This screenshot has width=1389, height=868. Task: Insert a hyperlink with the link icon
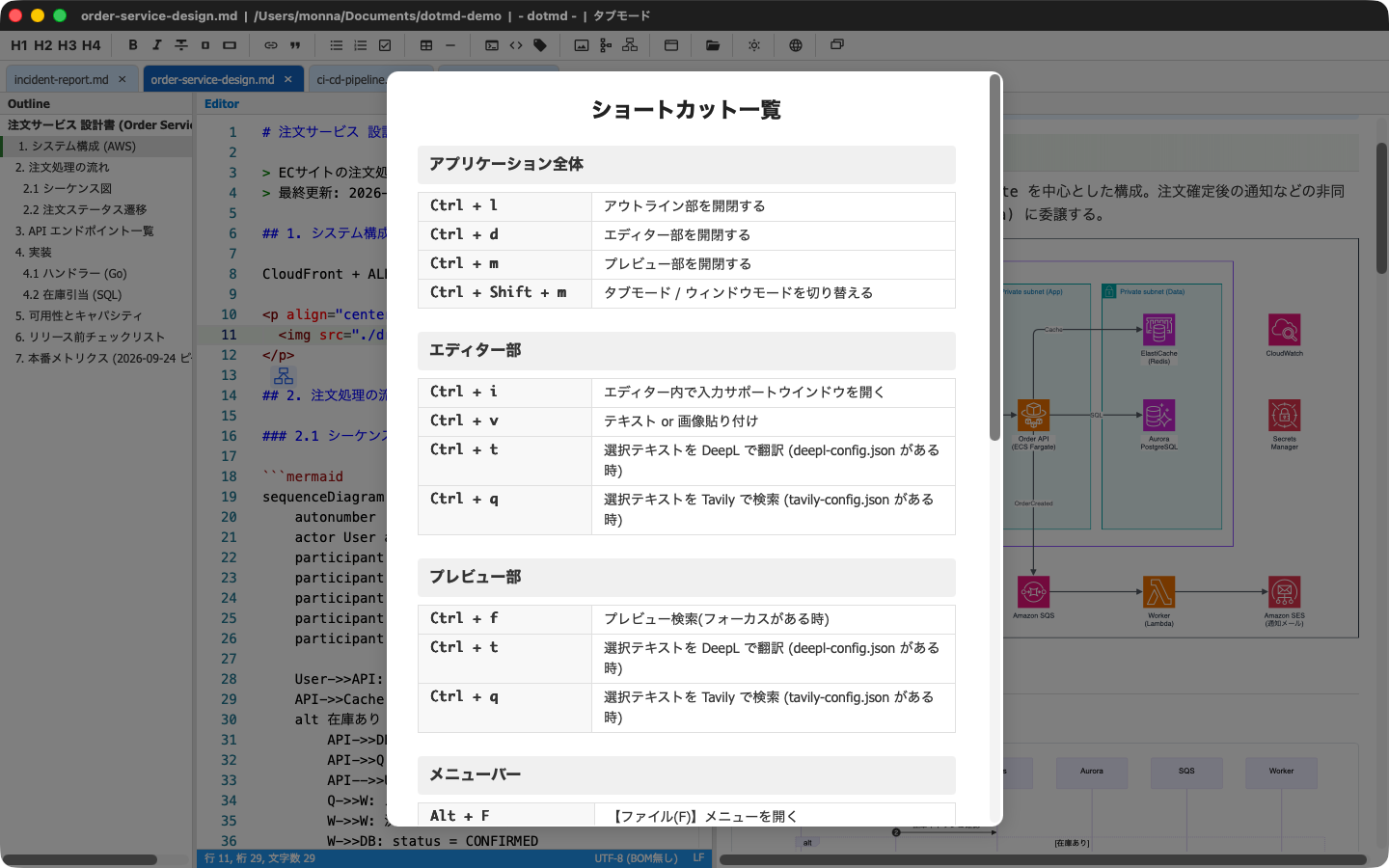[271, 45]
